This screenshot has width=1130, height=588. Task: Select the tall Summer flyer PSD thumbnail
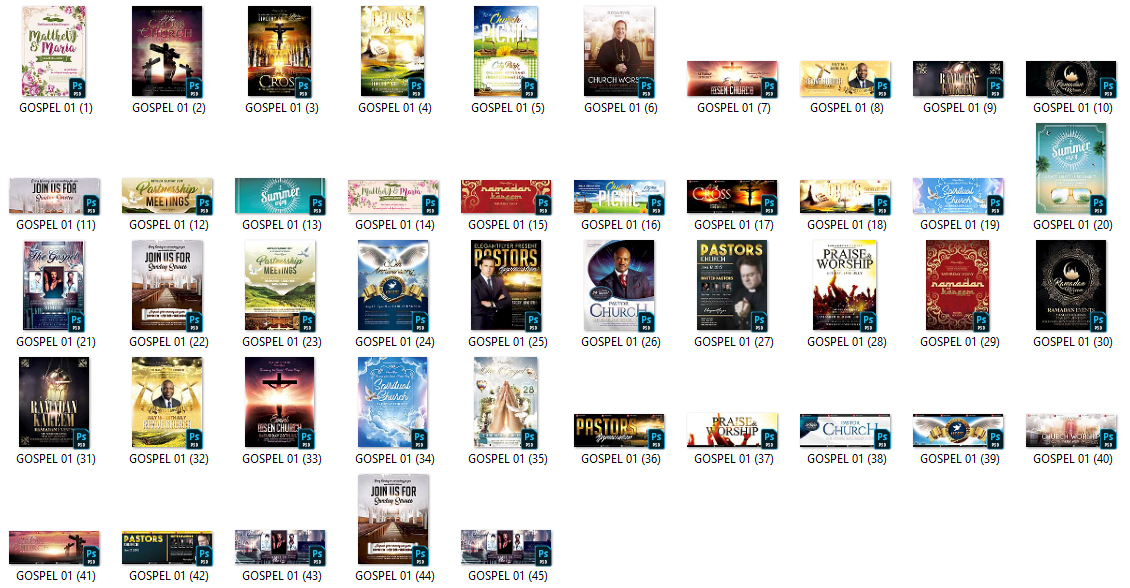[x=1070, y=168]
